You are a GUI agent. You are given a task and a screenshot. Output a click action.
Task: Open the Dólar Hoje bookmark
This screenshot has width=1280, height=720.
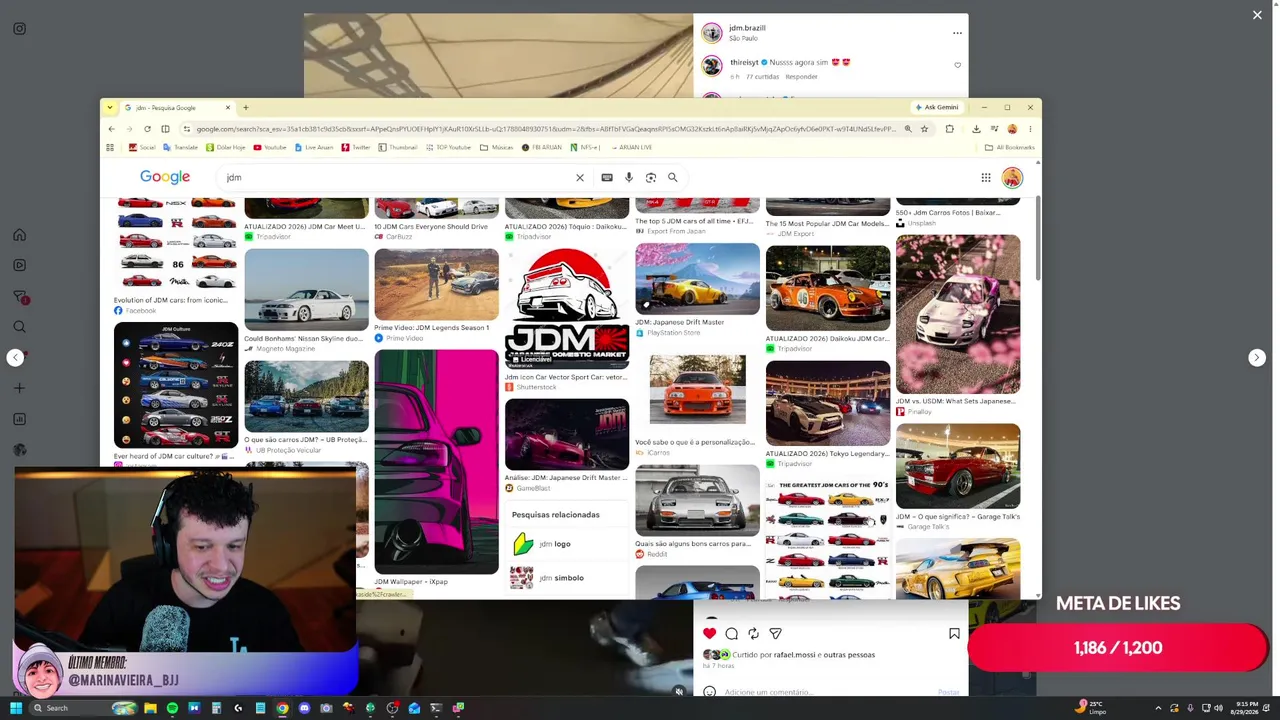tap(225, 147)
